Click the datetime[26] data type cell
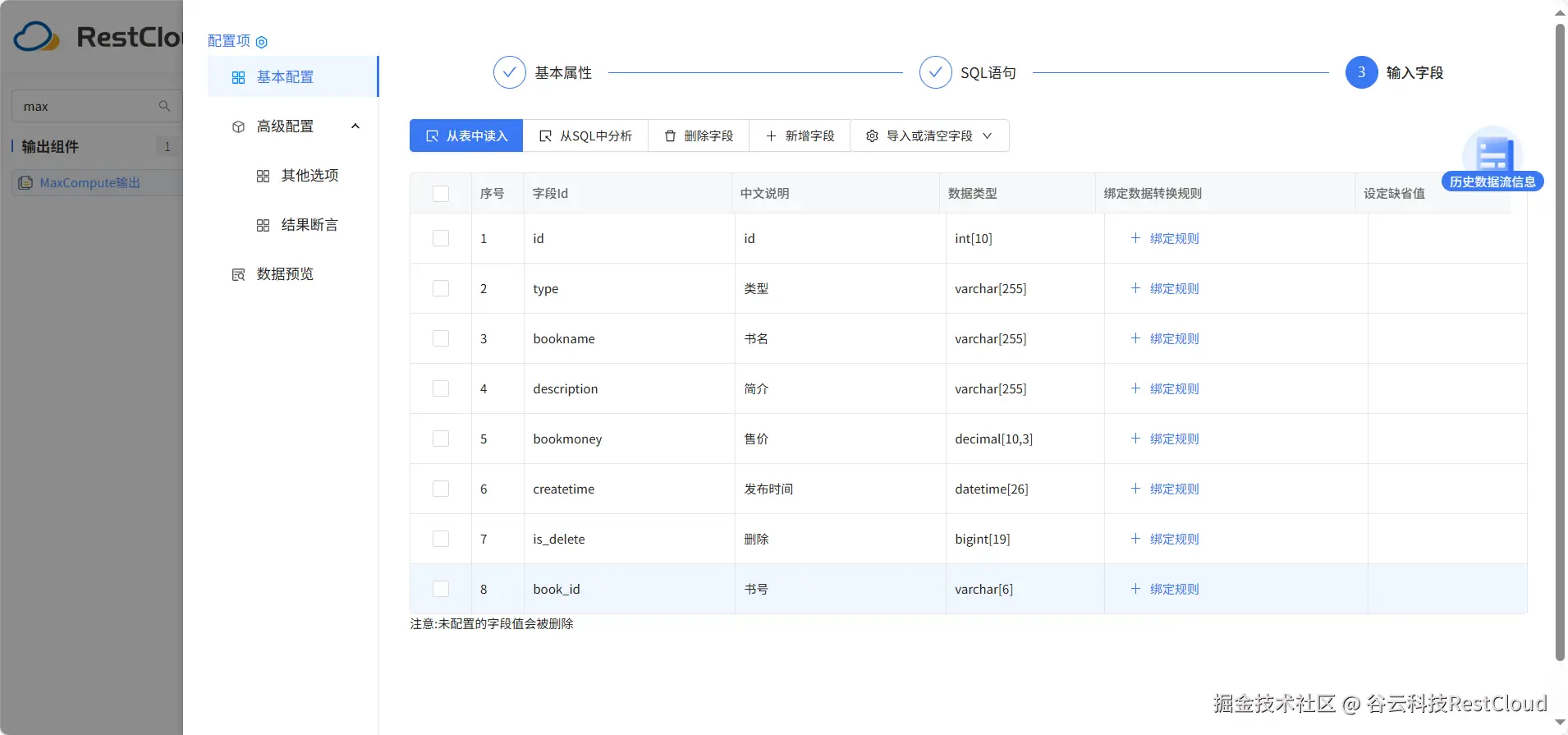The image size is (1568, 735). (1025, 489)
